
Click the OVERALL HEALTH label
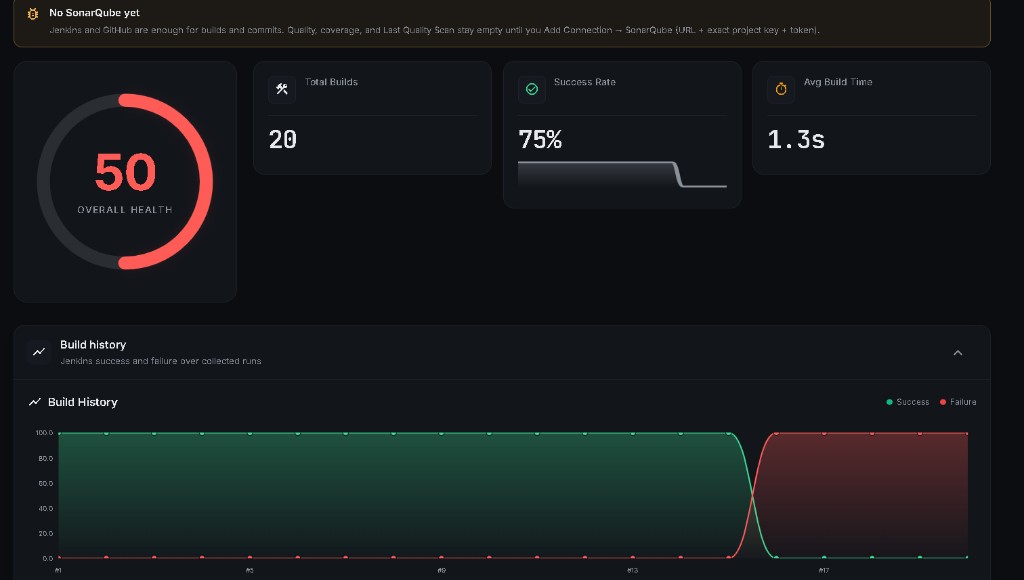125,210
